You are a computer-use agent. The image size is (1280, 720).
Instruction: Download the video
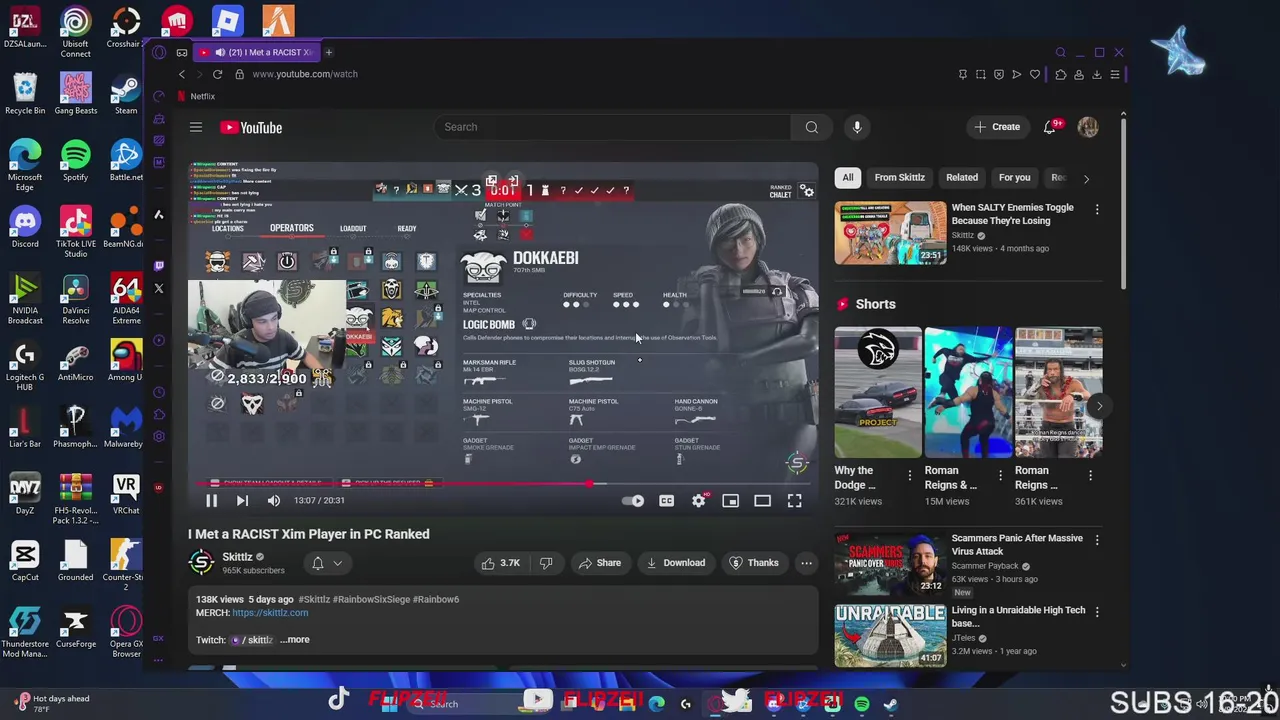pyautogui.click(x=675, y=563)
